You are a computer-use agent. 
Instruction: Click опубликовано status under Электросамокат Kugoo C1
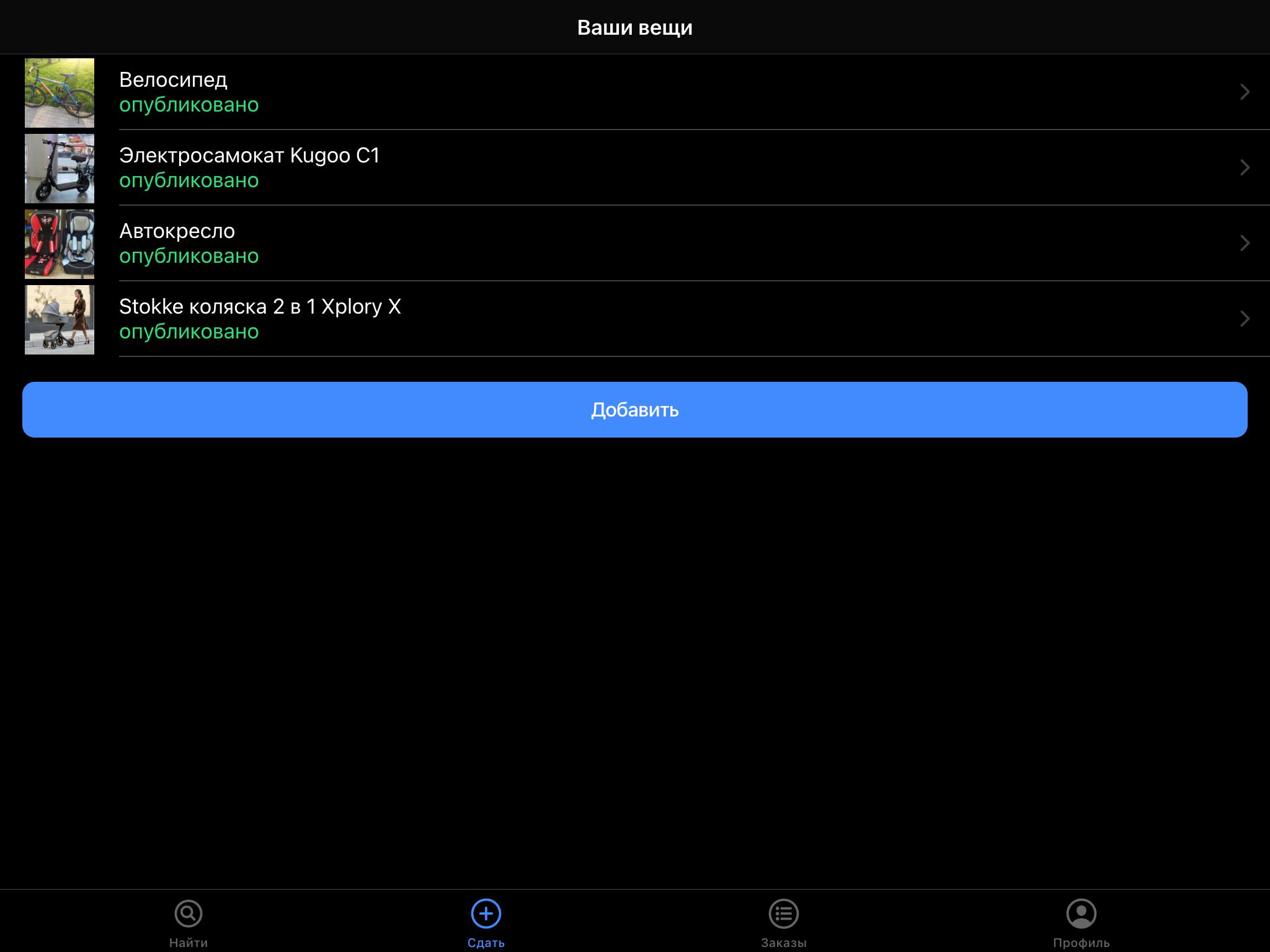point(189,180)
